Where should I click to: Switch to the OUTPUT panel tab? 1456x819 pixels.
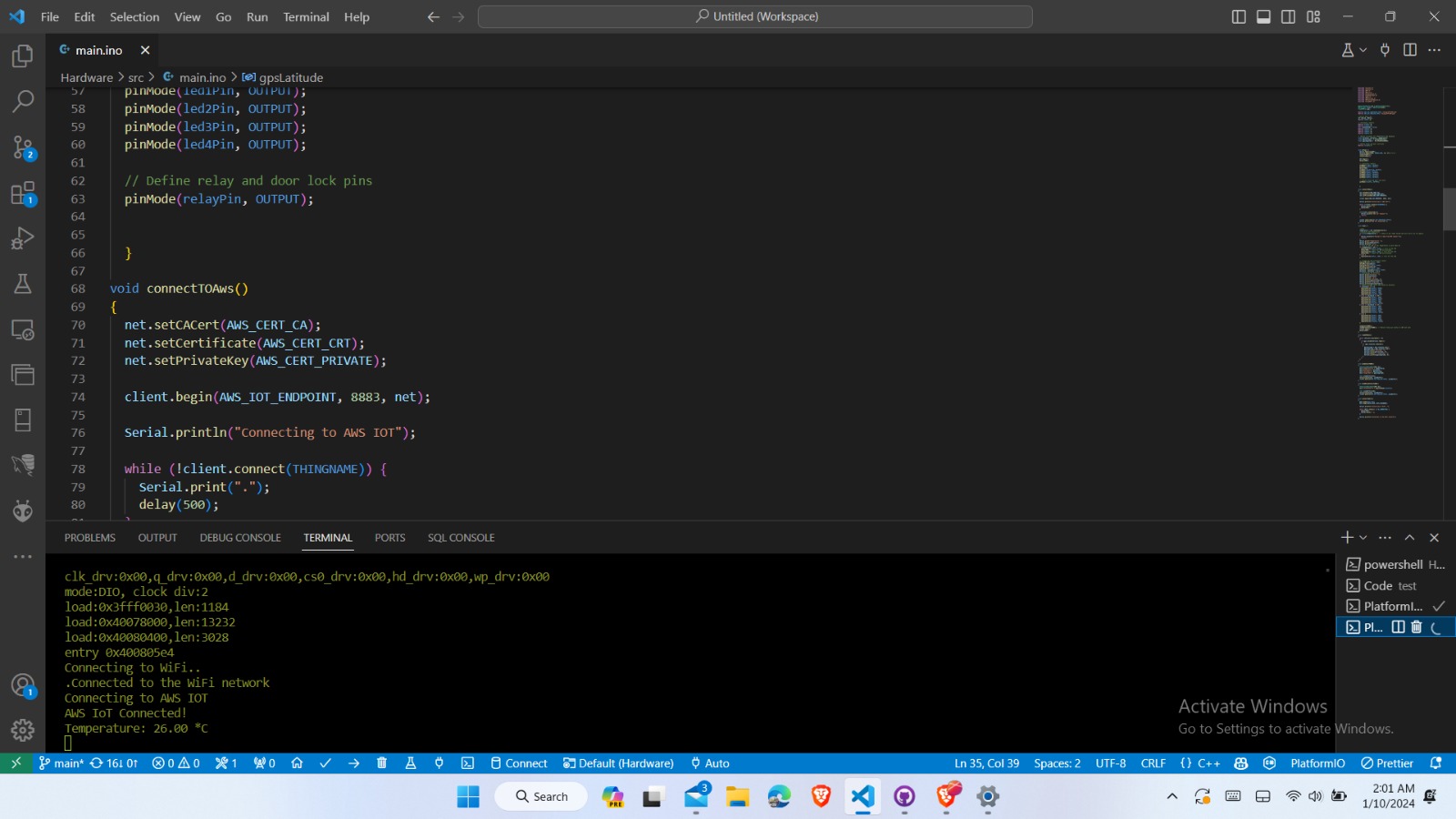click(157, 538)
